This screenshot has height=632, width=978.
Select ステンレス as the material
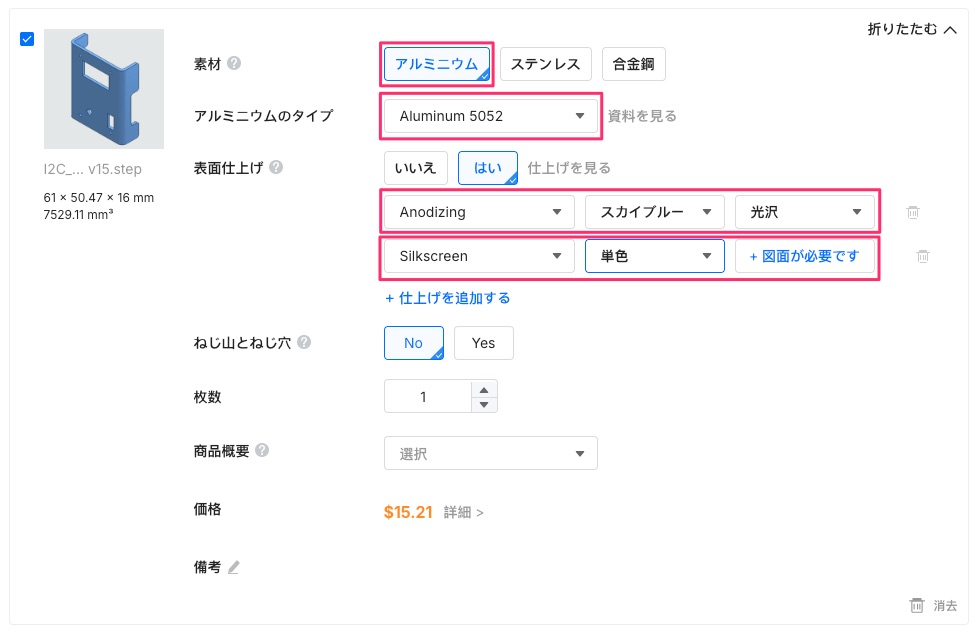point(545,64)
